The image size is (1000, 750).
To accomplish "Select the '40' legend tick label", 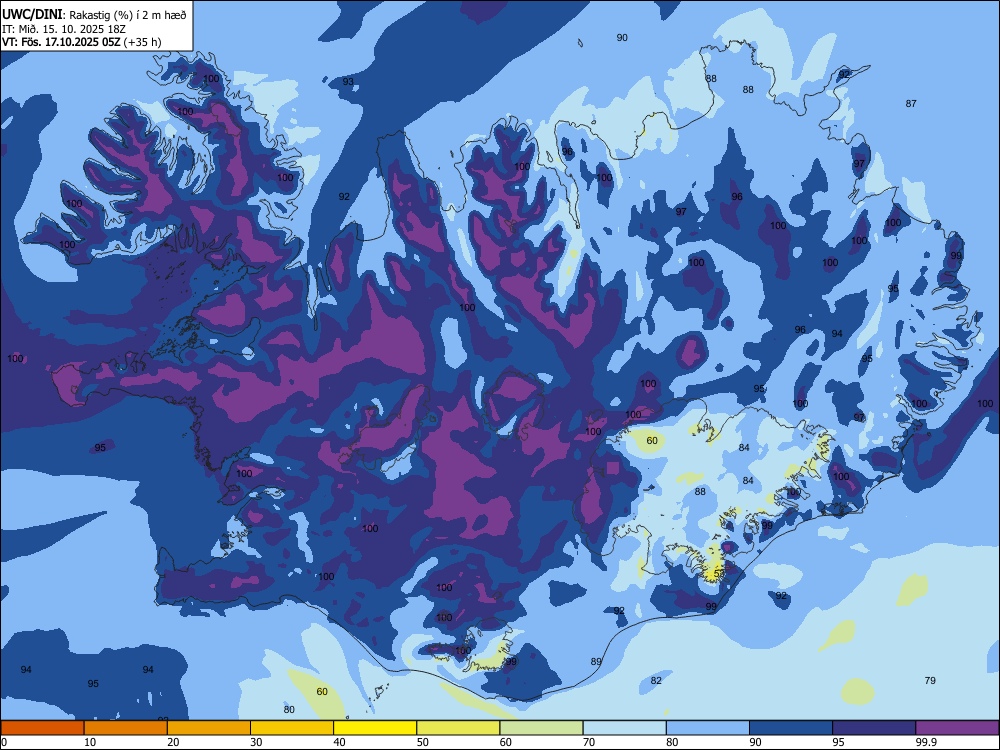I will (x=340, y=742).
